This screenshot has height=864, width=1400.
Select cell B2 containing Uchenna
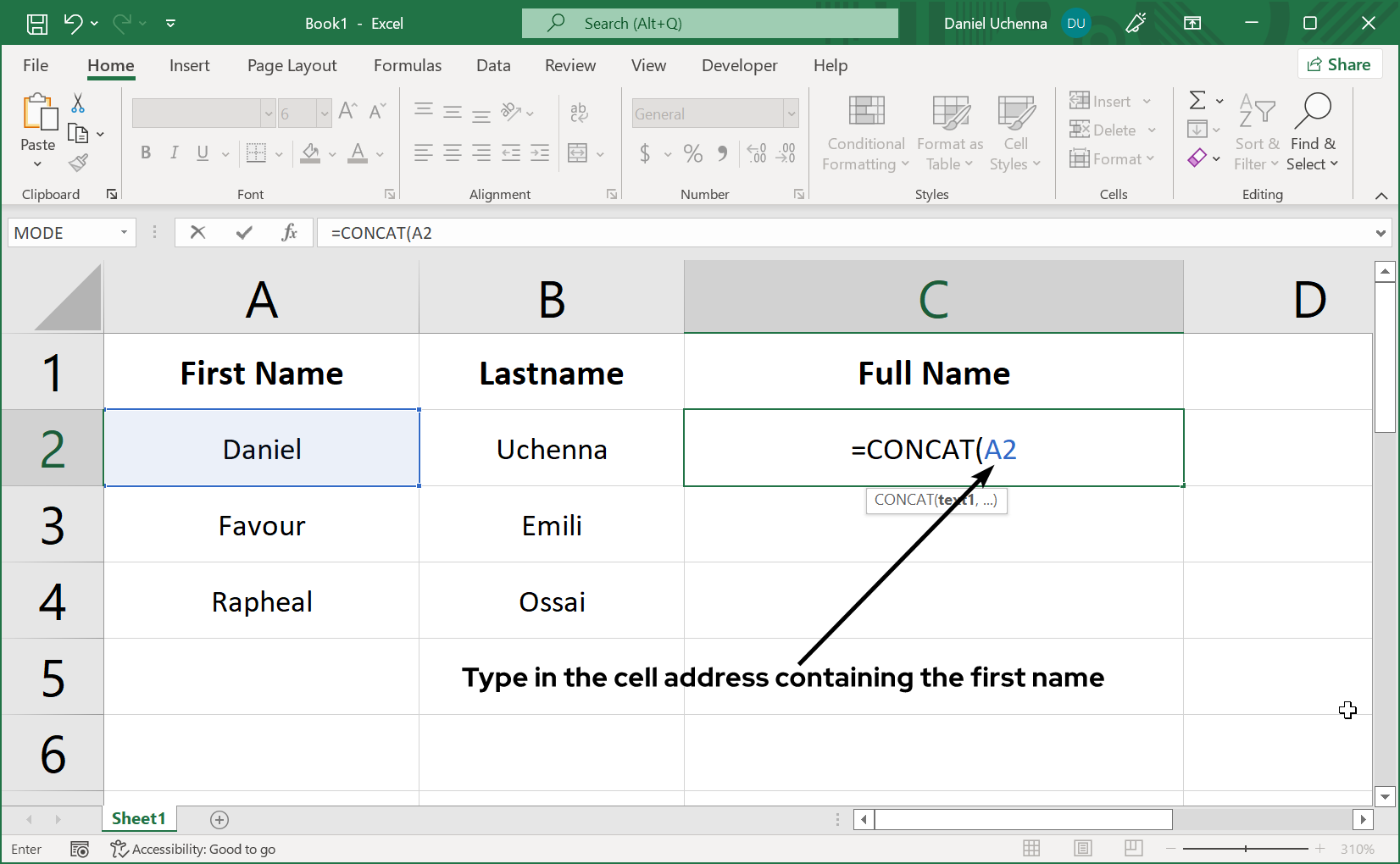(x=552, y=449)
